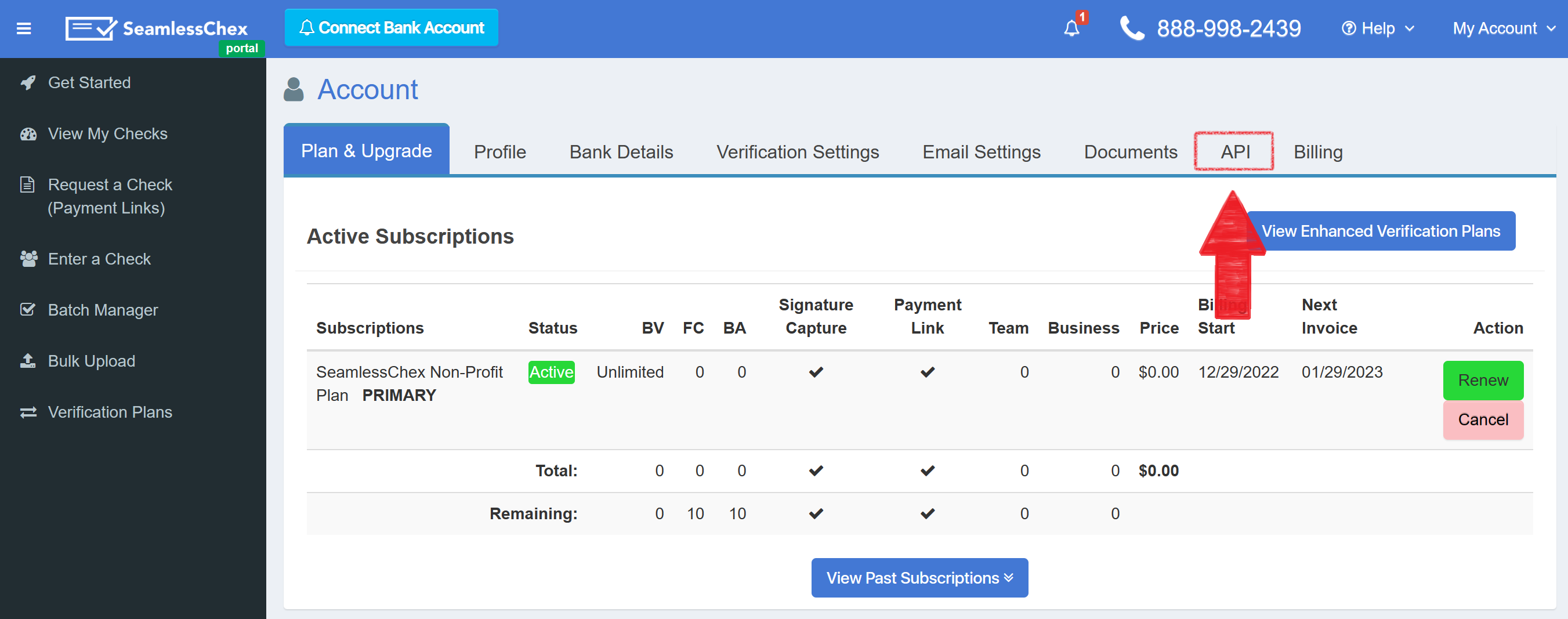Click the Next Invoice column header
This screenshot has height=619, width=1568.
[1330, 317]
